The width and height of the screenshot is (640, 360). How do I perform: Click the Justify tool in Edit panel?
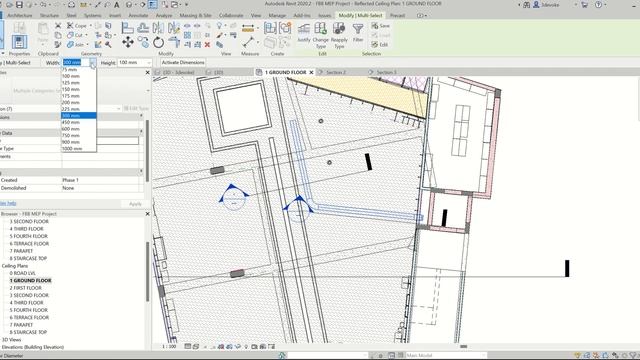click(304, 33)
